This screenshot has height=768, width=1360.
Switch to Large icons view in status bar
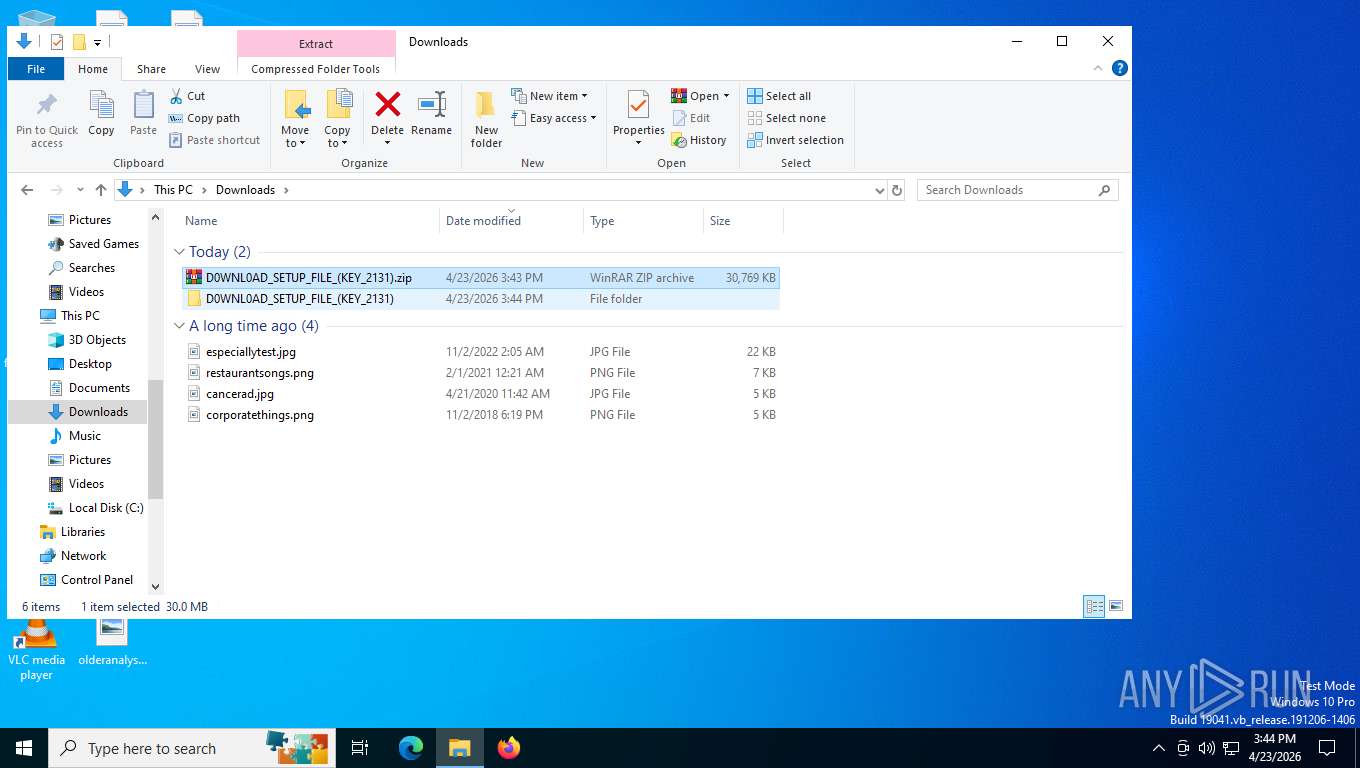(x=1116, y=606)
